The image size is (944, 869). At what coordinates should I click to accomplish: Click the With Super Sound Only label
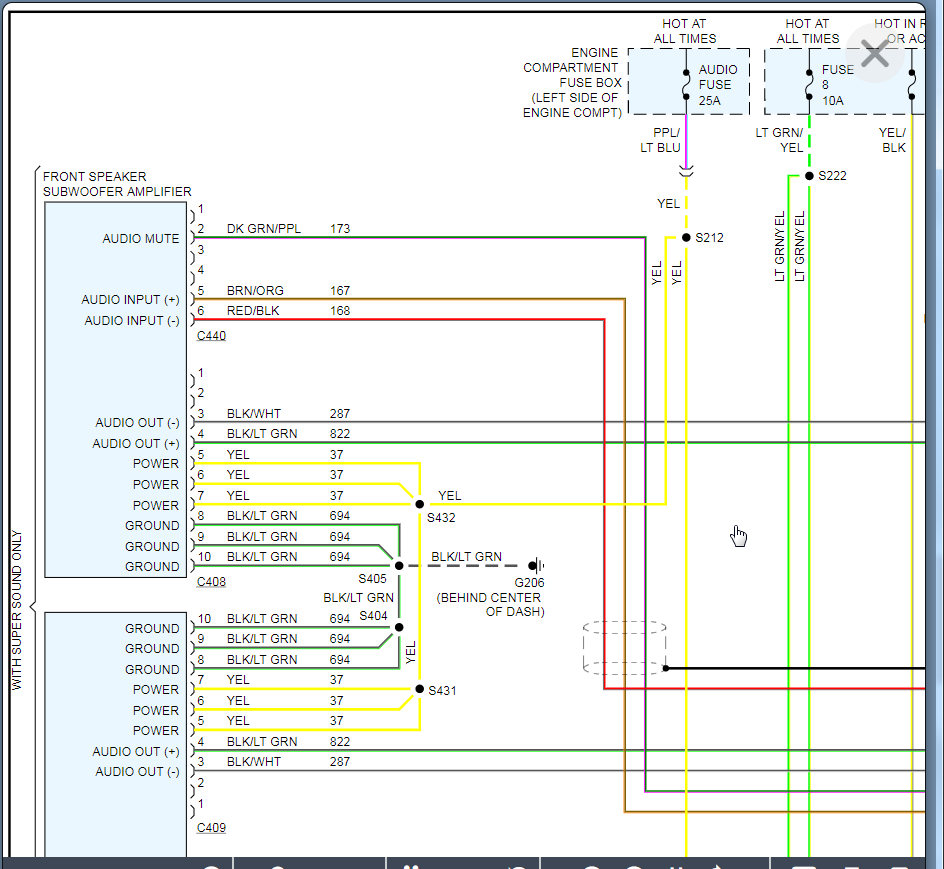(x=17, y=610)
